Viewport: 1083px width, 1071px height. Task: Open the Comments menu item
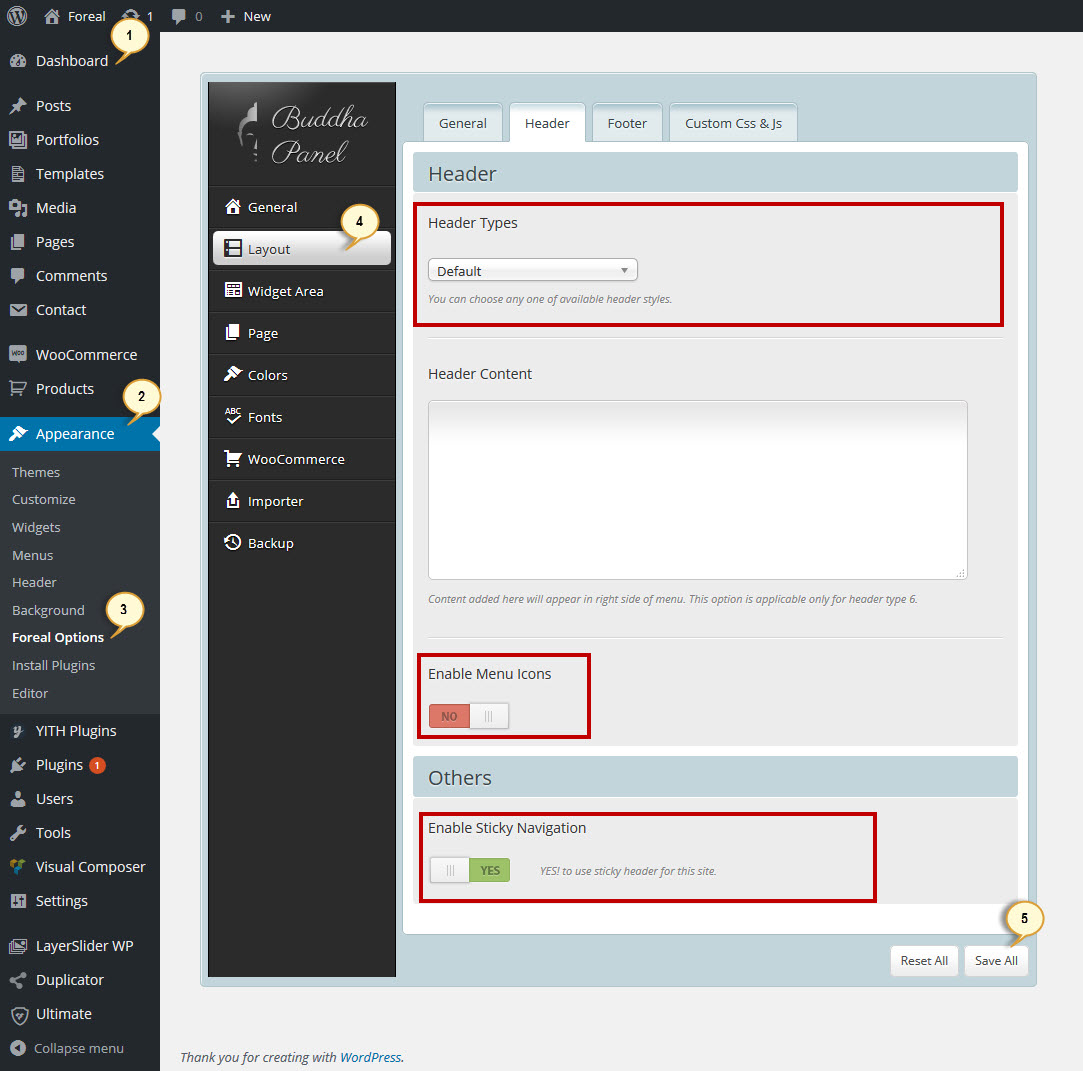click(79, 276)
